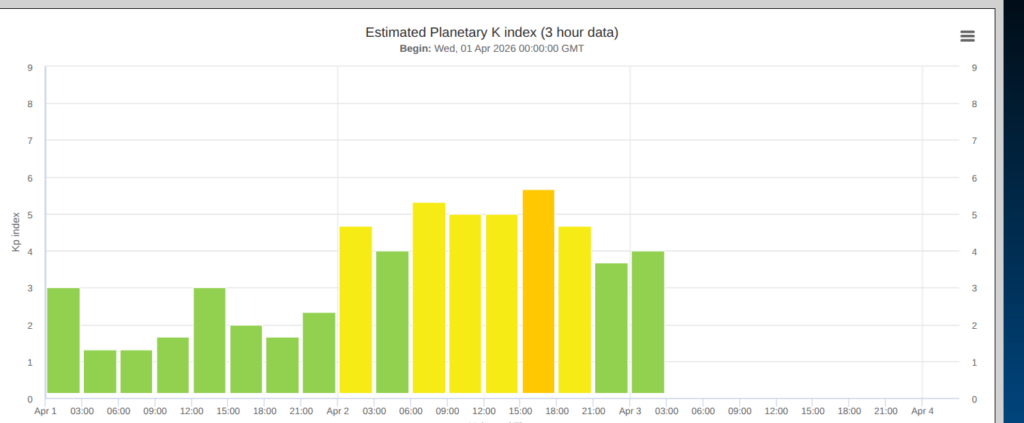
Task: Click the 'Begin' date subtitle text
Action: (491, 48)
